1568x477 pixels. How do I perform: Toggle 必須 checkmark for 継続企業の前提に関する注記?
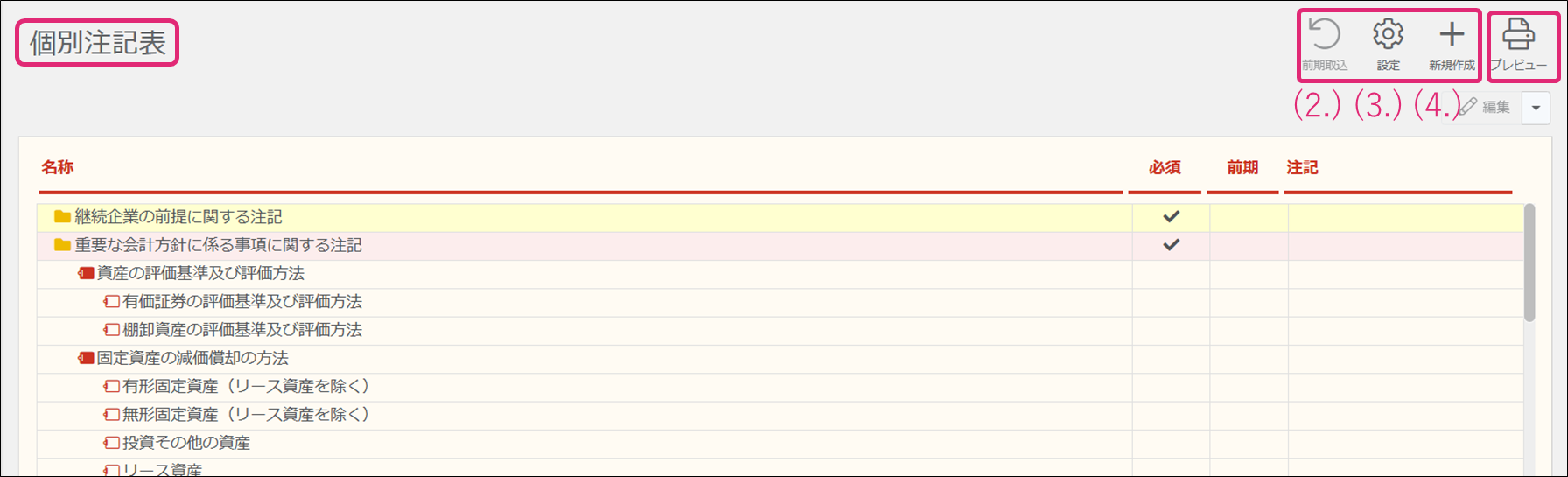pyautogui.click(x=1171, y=216)
